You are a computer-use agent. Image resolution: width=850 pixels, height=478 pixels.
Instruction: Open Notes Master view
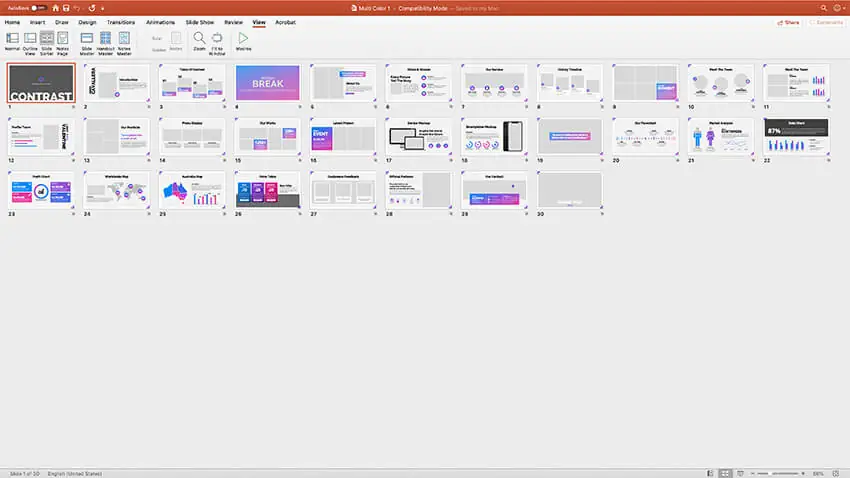point(124,43)
